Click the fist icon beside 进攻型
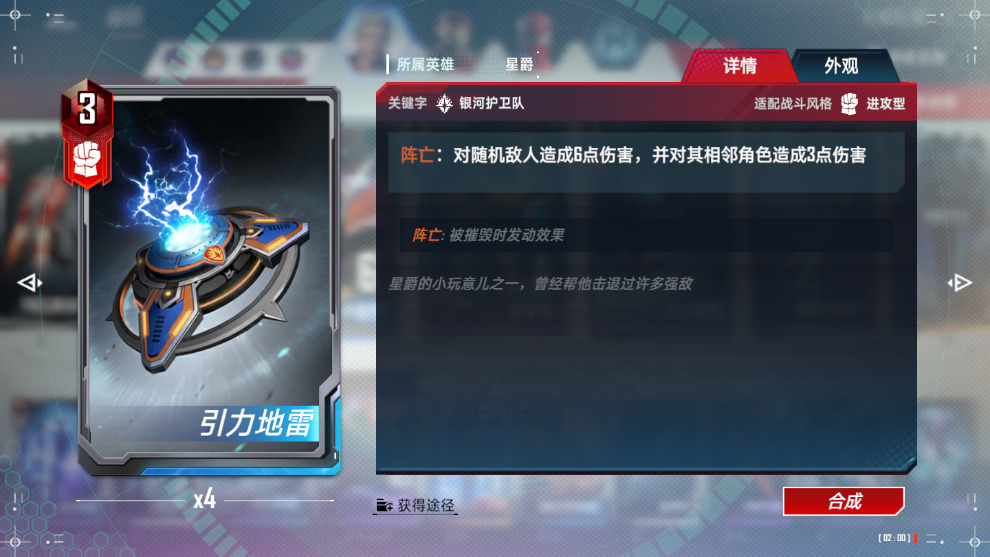Image resolution: width=990 pixels, height=557 pixels. pyautogui.click(x=850, y=104)
